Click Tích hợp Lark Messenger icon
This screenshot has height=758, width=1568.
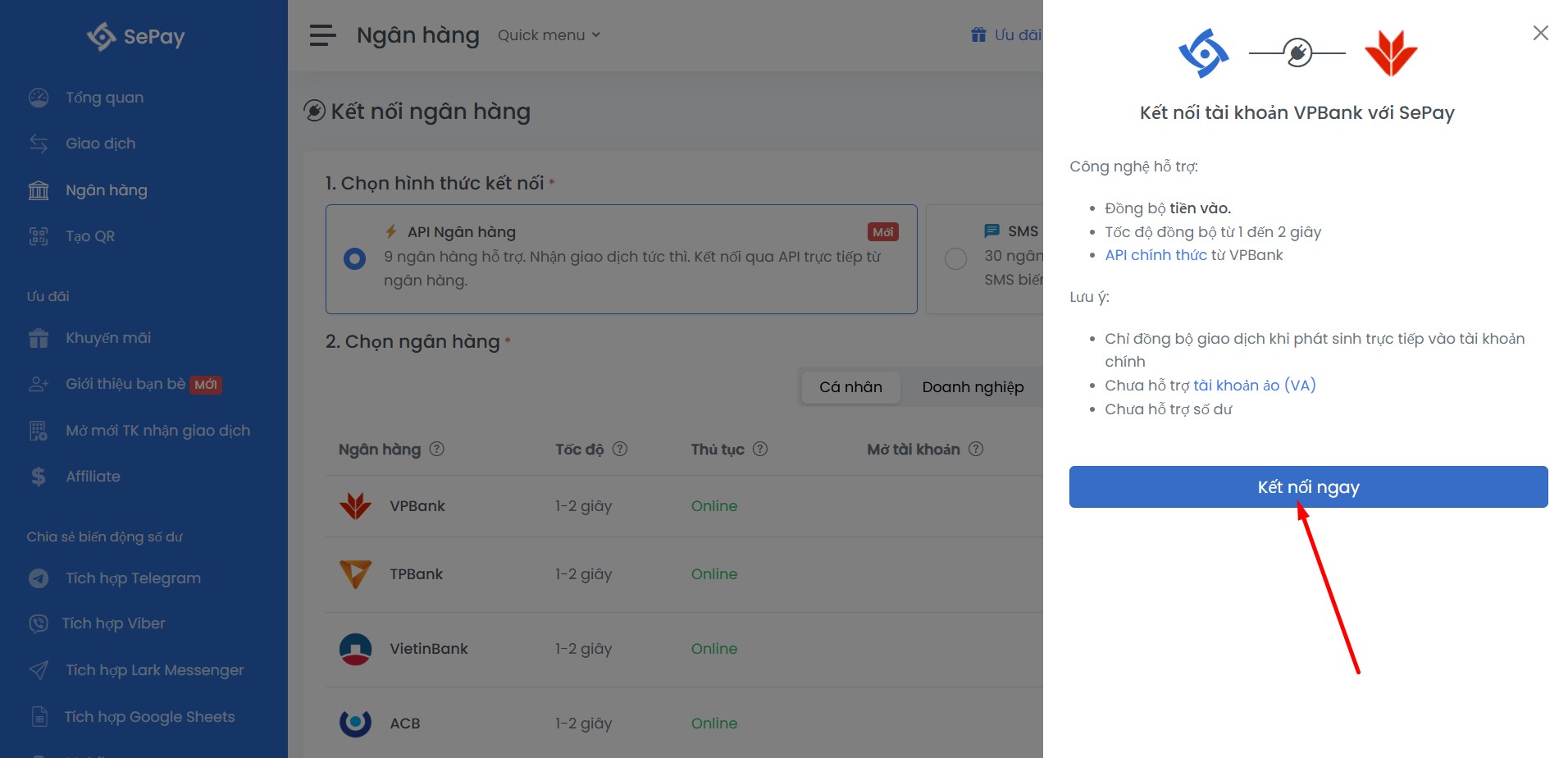point(39,670)
